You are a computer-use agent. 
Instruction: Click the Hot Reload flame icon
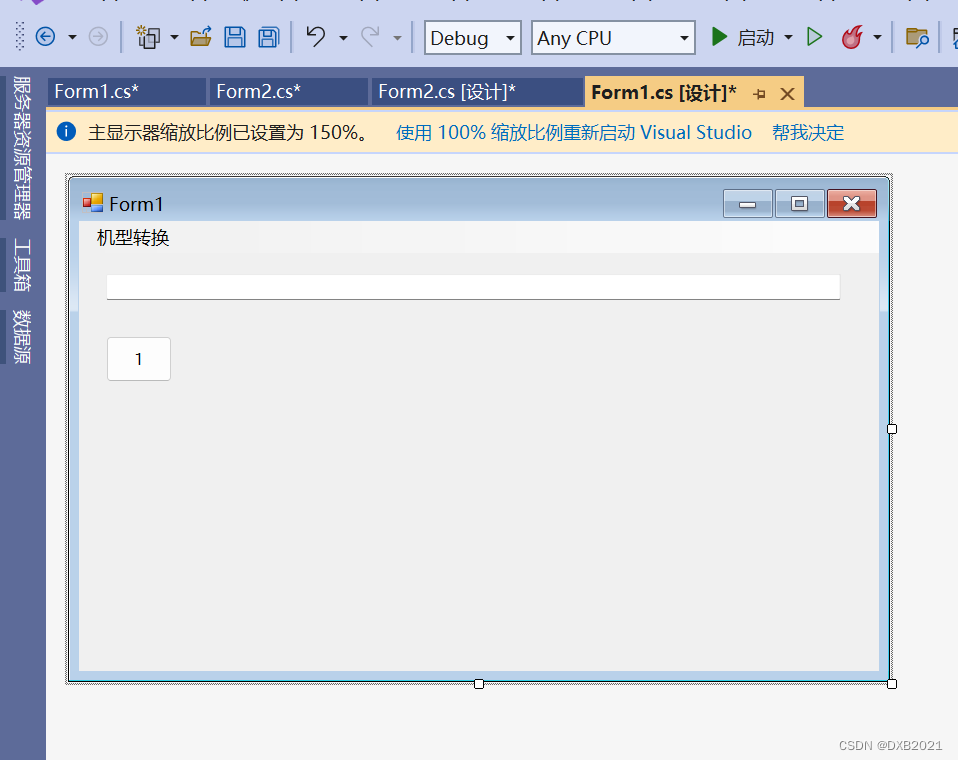[852, 37]
